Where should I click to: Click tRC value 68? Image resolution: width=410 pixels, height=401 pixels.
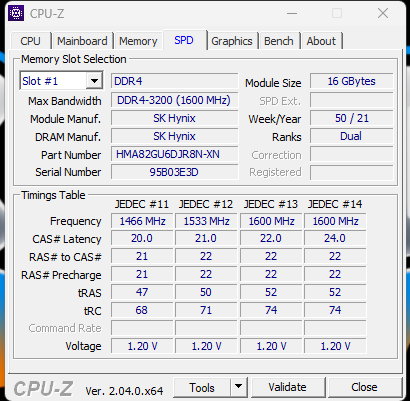142,310
